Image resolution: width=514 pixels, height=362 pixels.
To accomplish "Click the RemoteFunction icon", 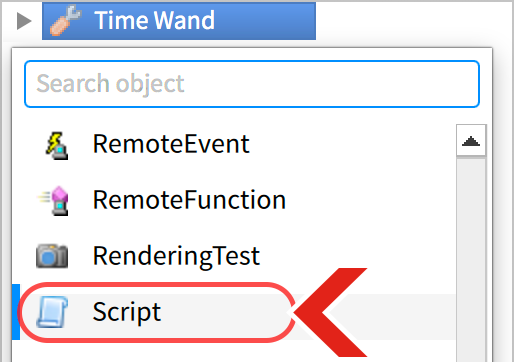I will [x=54, y=201].
